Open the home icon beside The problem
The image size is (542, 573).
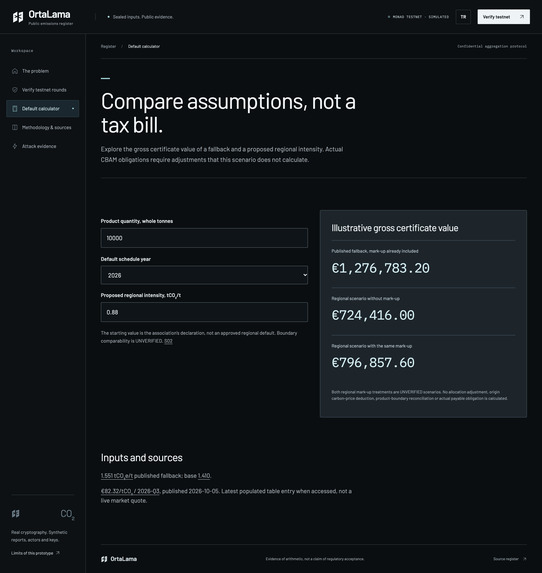click(x=15, y=71)
